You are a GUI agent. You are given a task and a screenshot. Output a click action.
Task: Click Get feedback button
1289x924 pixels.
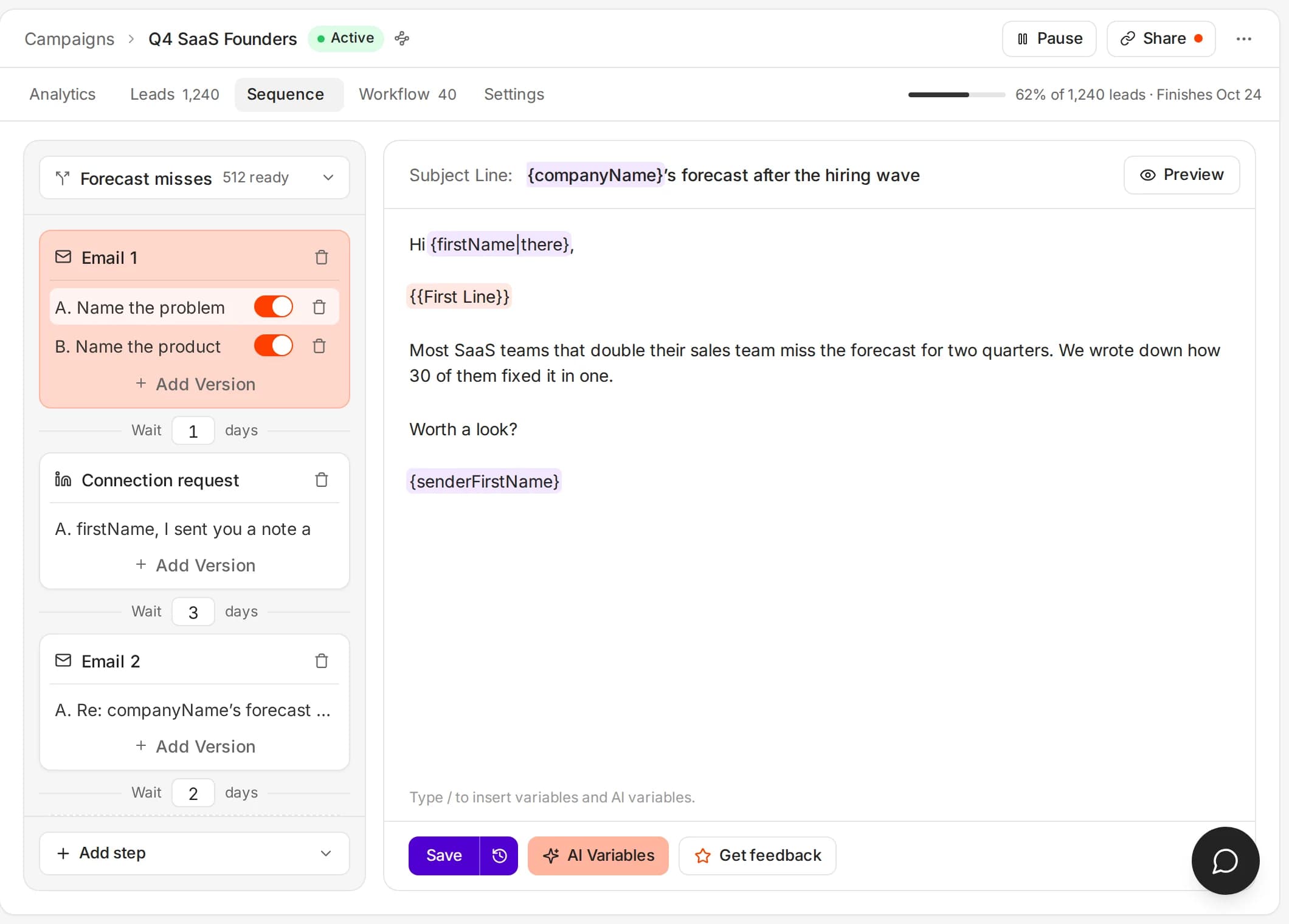click(758, 855)
